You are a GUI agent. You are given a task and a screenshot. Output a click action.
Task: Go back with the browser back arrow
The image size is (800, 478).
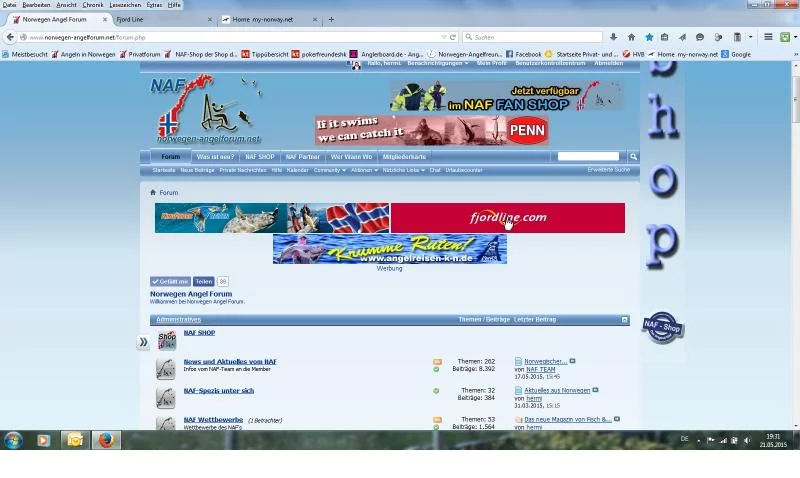tap(10, 37)
